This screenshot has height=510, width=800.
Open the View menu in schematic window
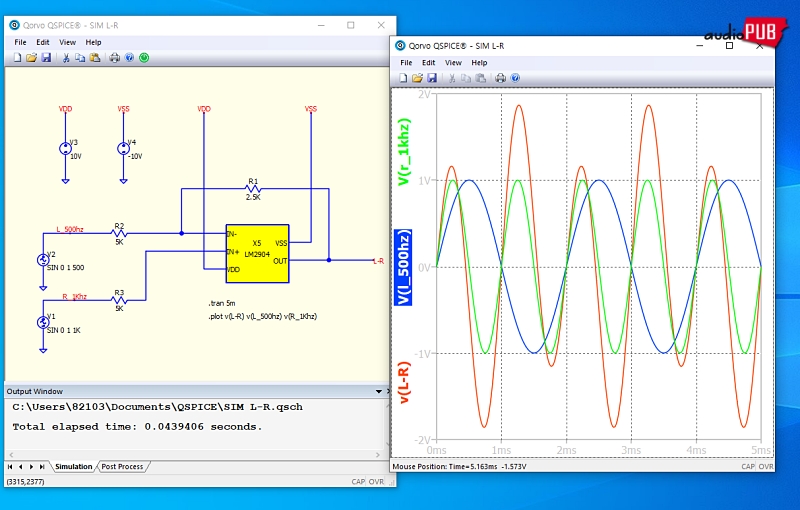[67, 43]
